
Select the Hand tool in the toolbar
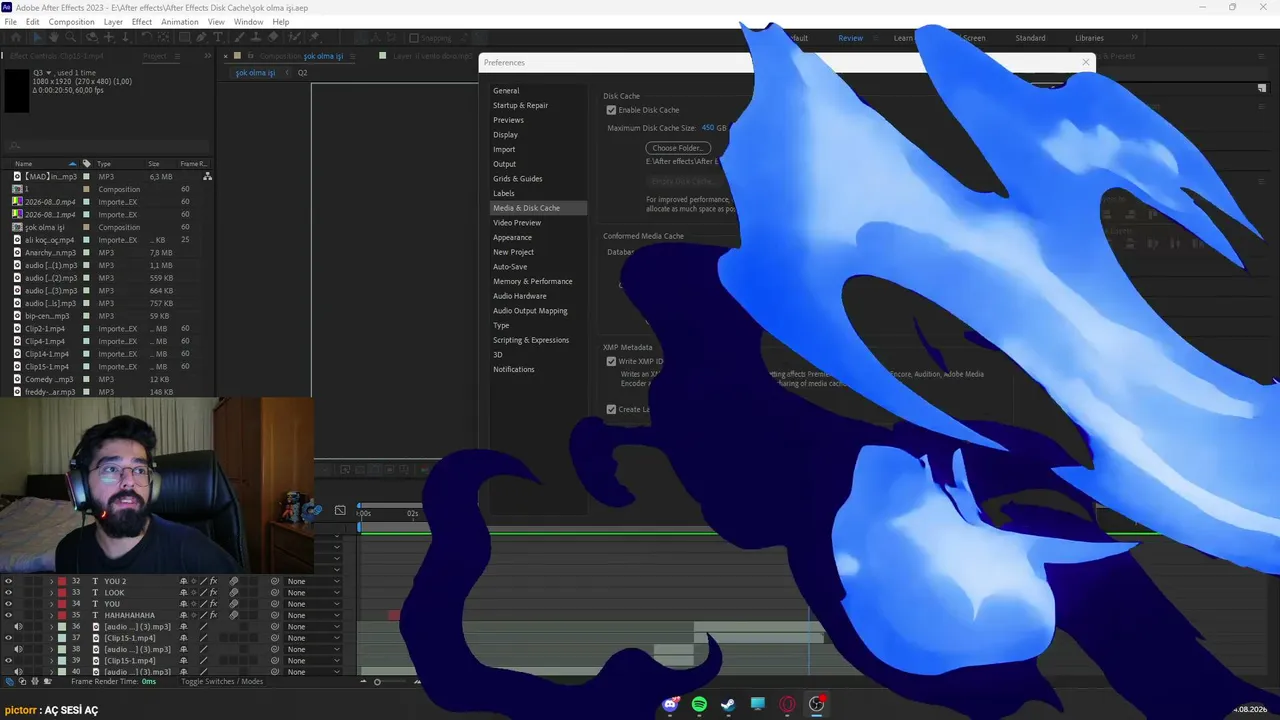coord(52,38)
